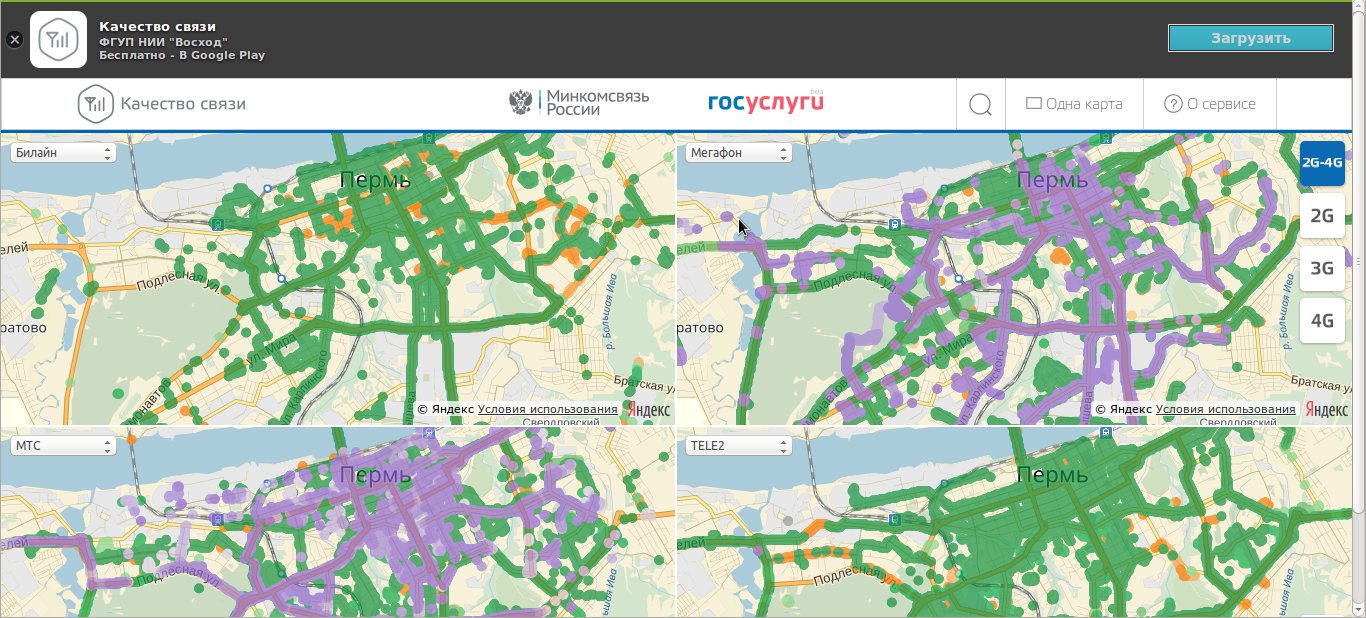Select the 4G network tab
The width and height of the screenshot is (1366, 618).
click(1322, 321)
